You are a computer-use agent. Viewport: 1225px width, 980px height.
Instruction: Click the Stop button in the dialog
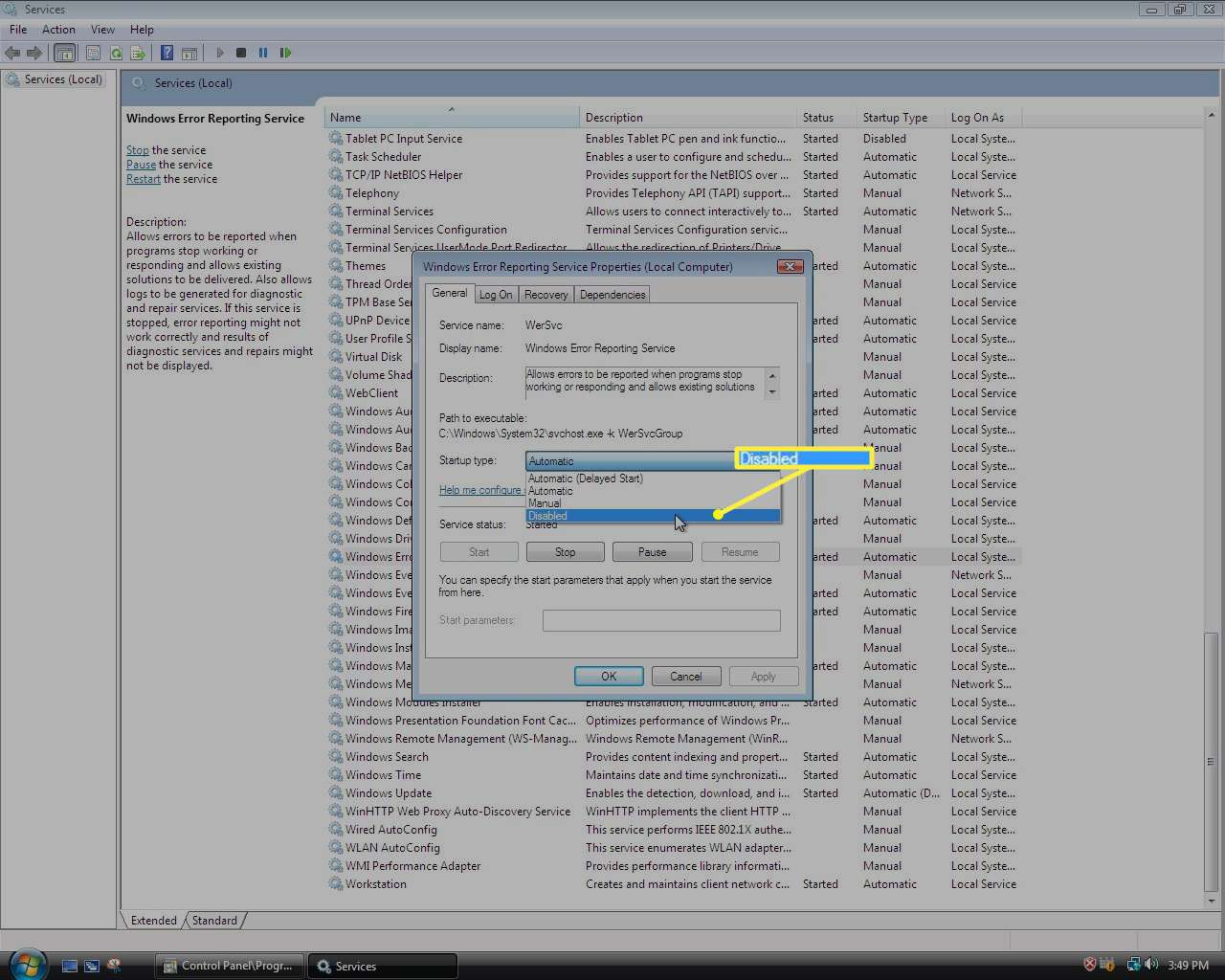[x=566, y=552]
